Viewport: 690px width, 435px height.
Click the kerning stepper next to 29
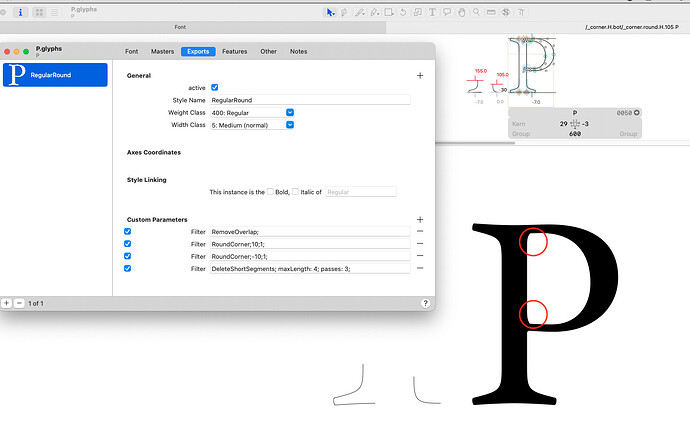(x=573, y=124)
